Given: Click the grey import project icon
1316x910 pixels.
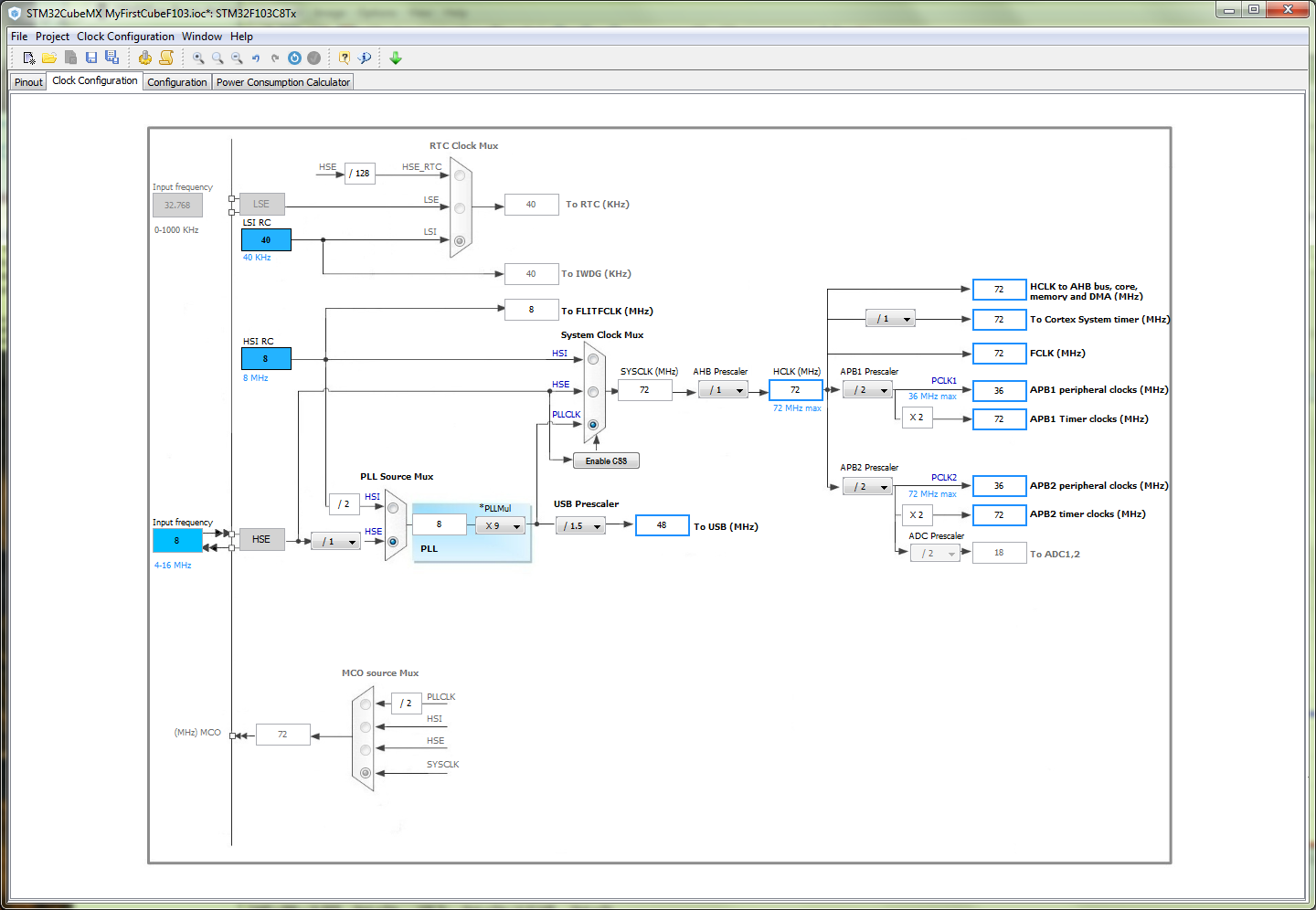Looking at the screenshot, I should pos(70,58).
